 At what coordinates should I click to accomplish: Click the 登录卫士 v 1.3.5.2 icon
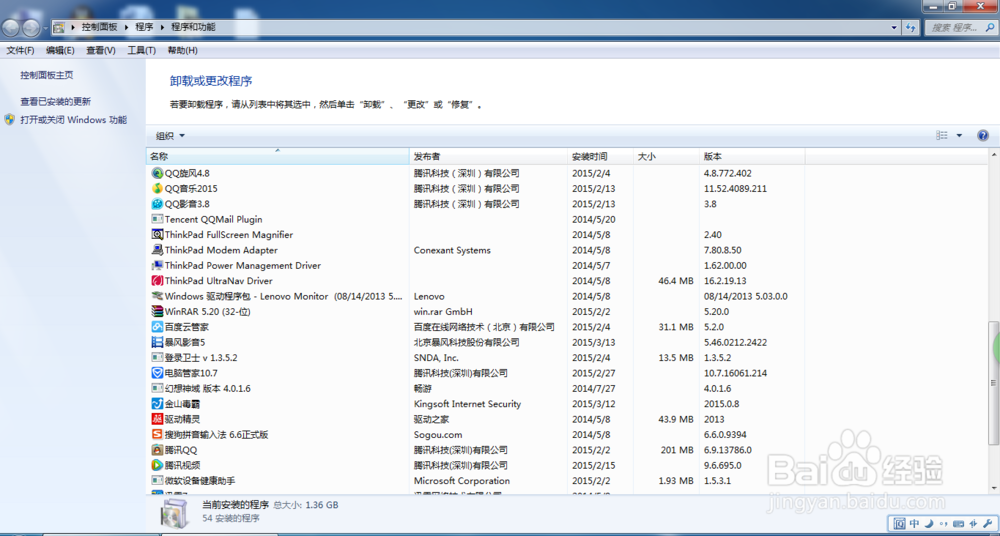pyautogui.click(x=158, y=357)
